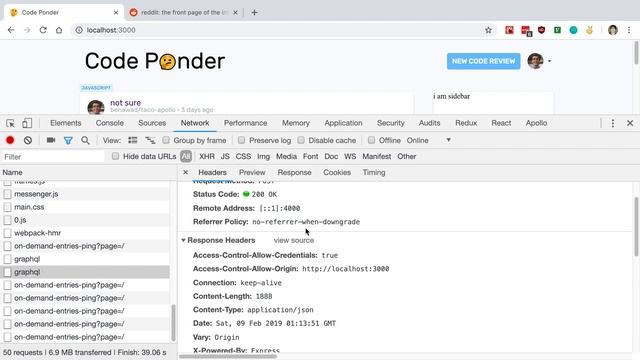Click view source next to Response Headers

(x=294, y=240)
